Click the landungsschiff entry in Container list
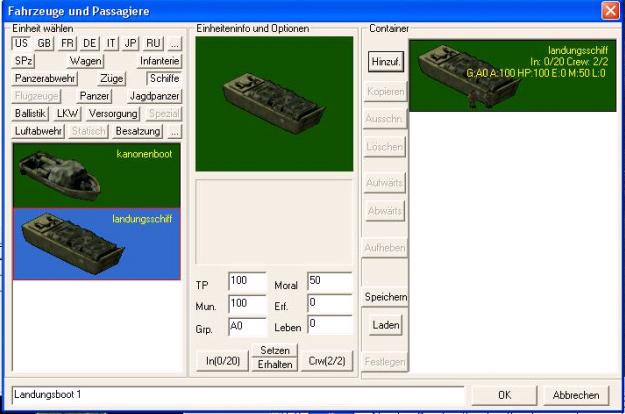Screen dimensions: 625x414 [x=513, y=75]
